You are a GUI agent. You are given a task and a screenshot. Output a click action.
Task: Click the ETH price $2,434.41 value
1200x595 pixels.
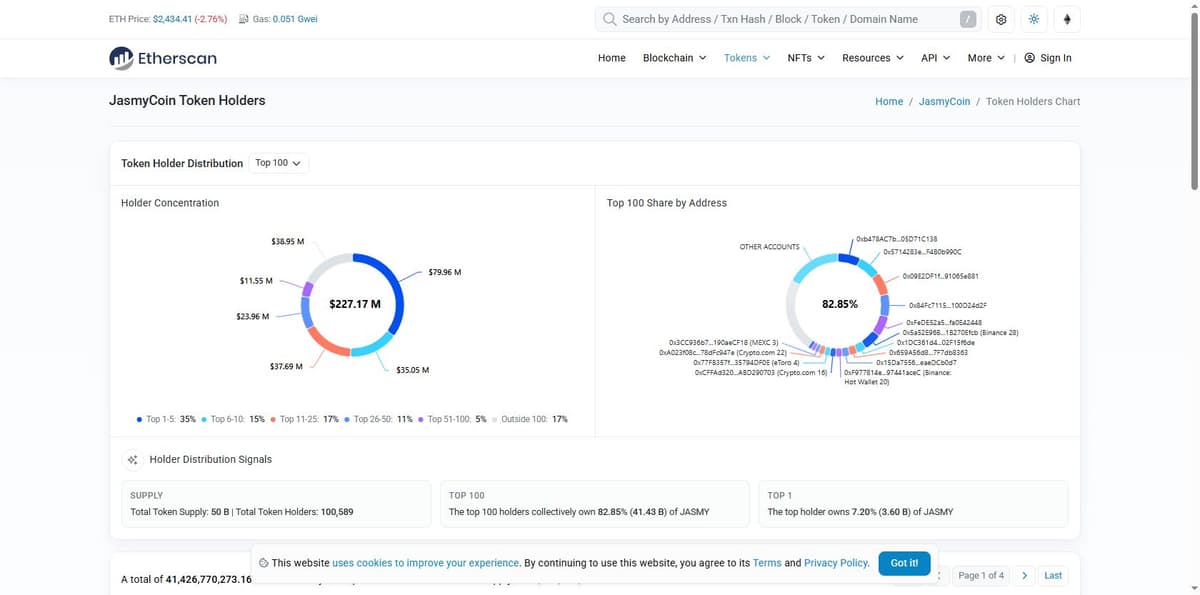172,19
